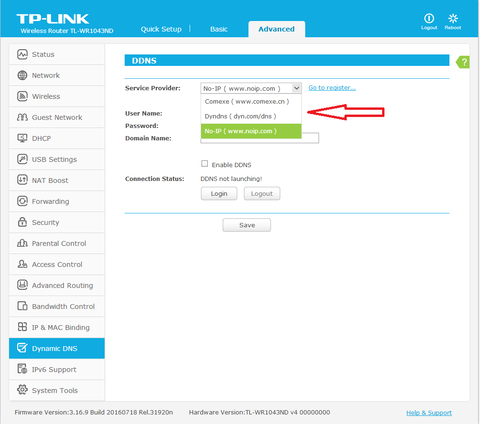This screenshot has height=424, width=480.
Task: Open NAT Boost menu item
Action: coord(57,180)
